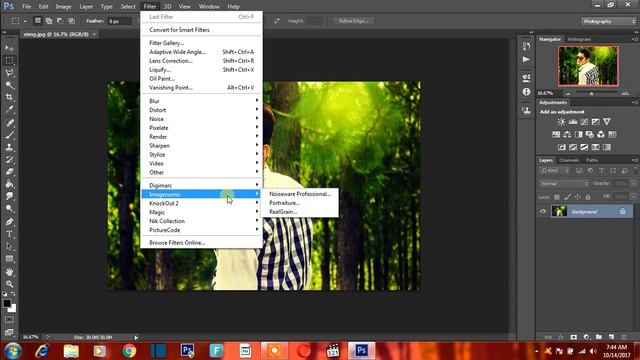Image resolution: width=640 pixels, height=360 pixels.
Task: Open the Opacity dropdown
Action: point(633,184)
